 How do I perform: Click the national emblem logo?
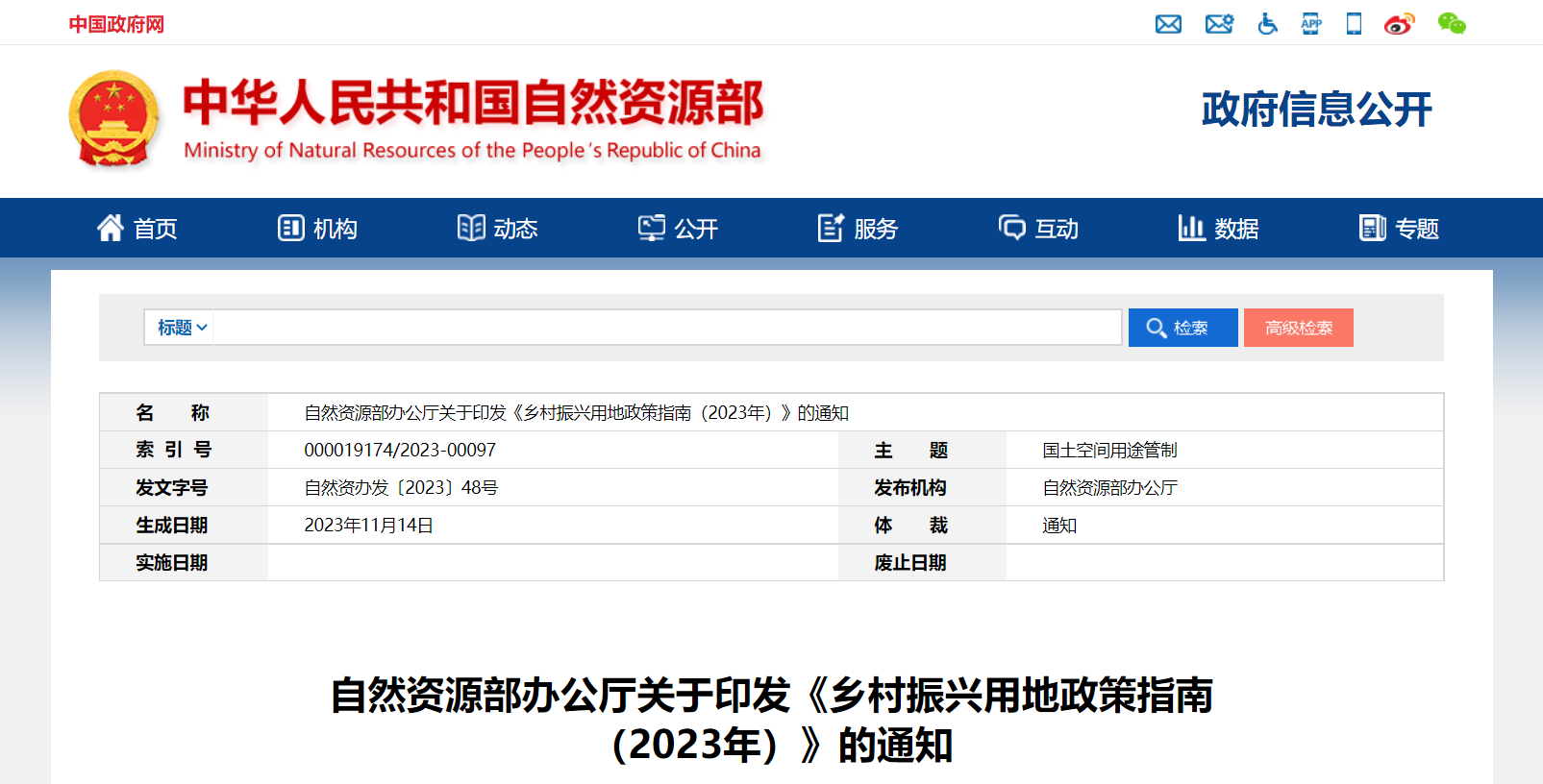[114, 119]
